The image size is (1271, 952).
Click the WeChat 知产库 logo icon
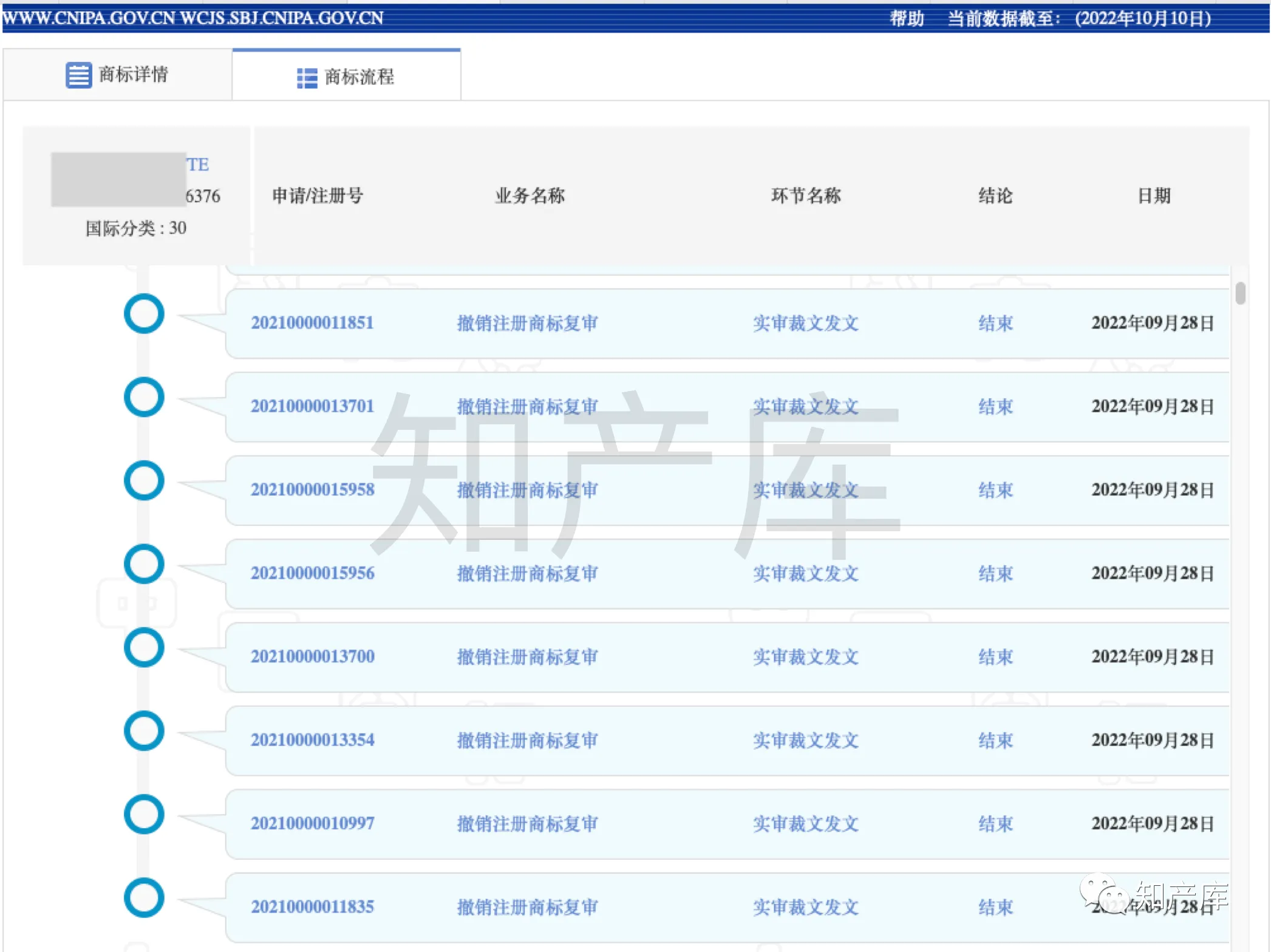pyautogui.click(x=1104, y=894)
